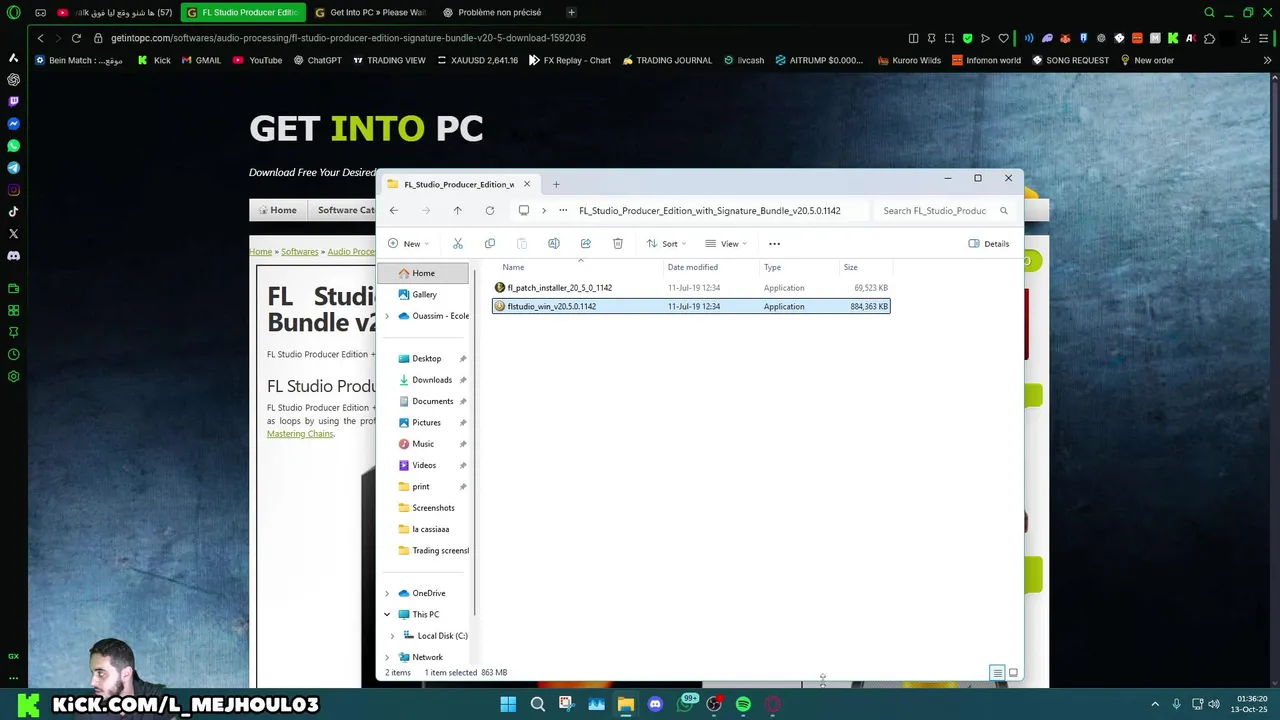Open the New dropdown in Explorer
The width and height of the screenshot is (1280, 720).
click(x=408, y=243)
